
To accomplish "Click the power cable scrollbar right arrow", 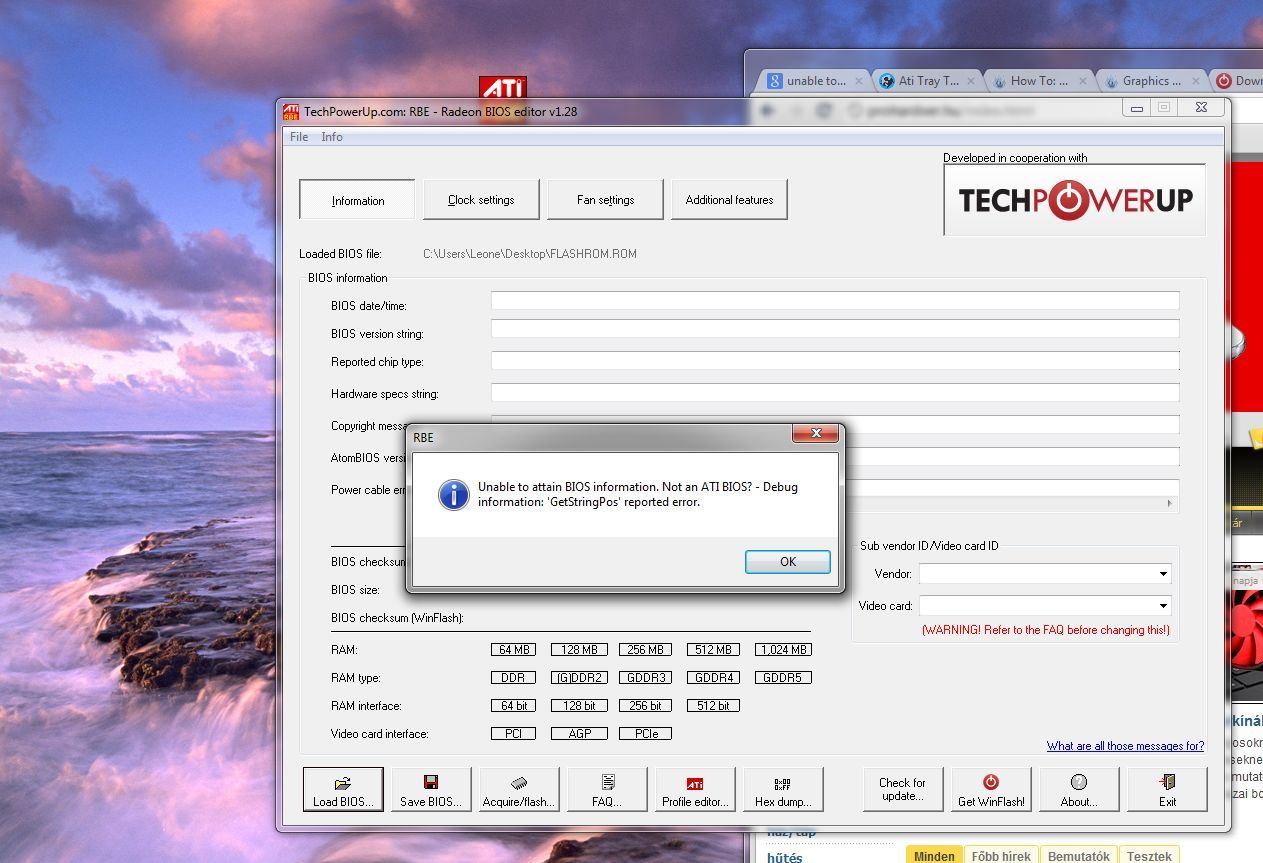I will [1170, 503].
